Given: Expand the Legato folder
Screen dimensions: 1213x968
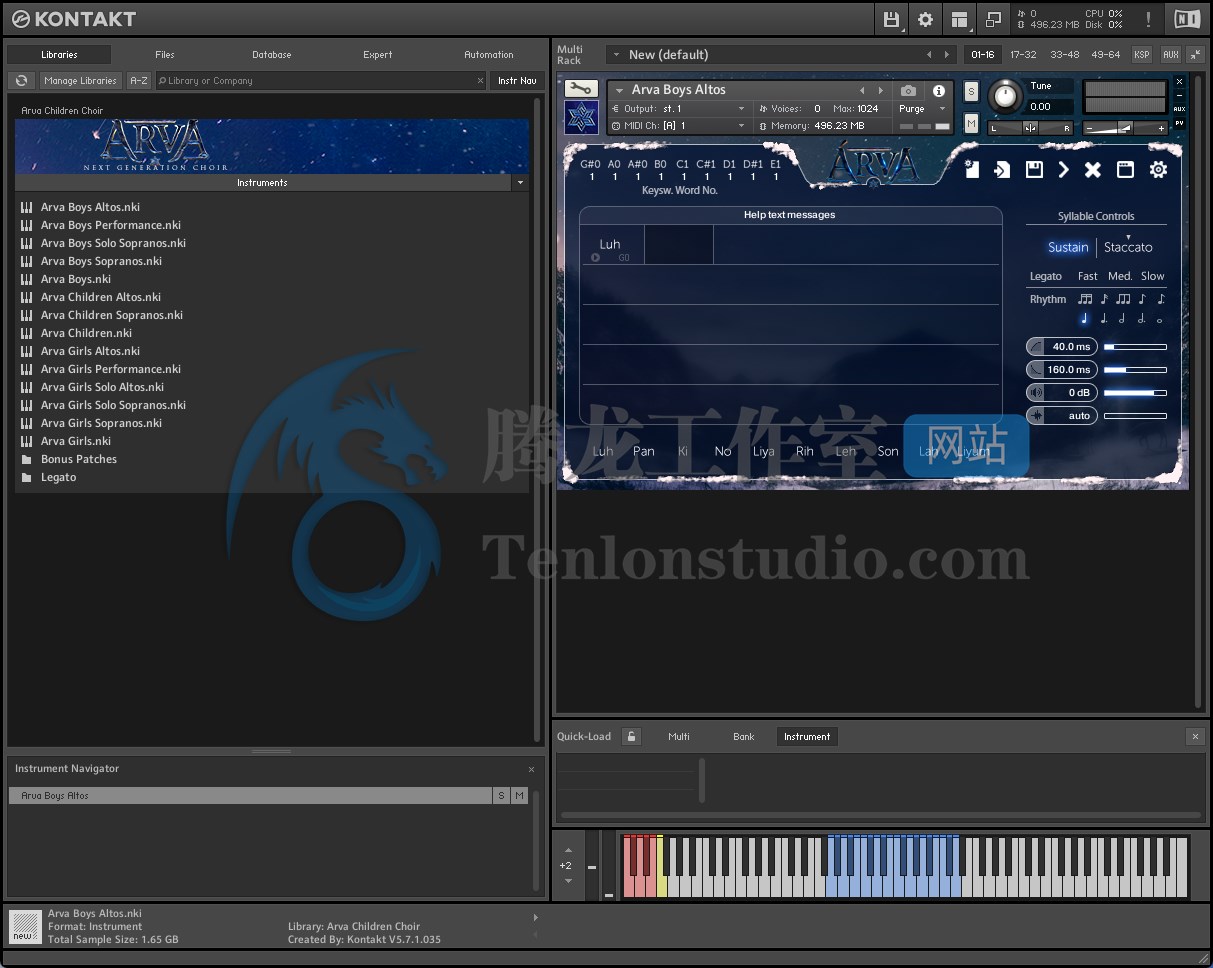Looking at the screenshot, I should pos(59,477).
